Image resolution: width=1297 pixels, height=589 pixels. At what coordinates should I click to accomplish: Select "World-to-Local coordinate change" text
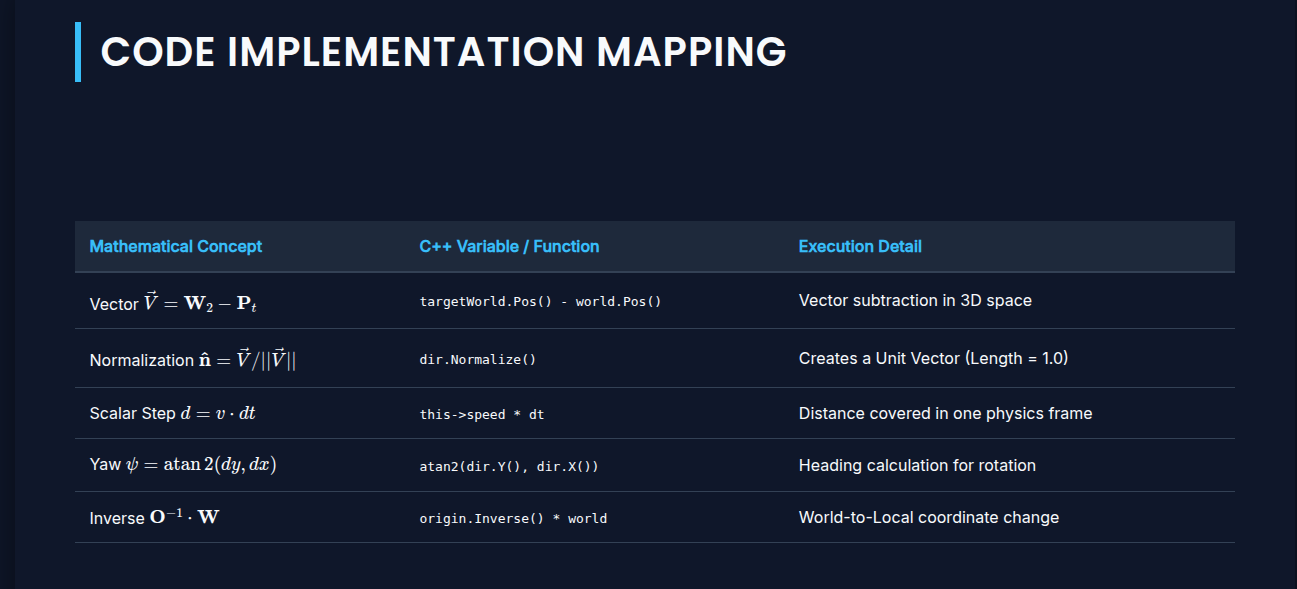929,518
